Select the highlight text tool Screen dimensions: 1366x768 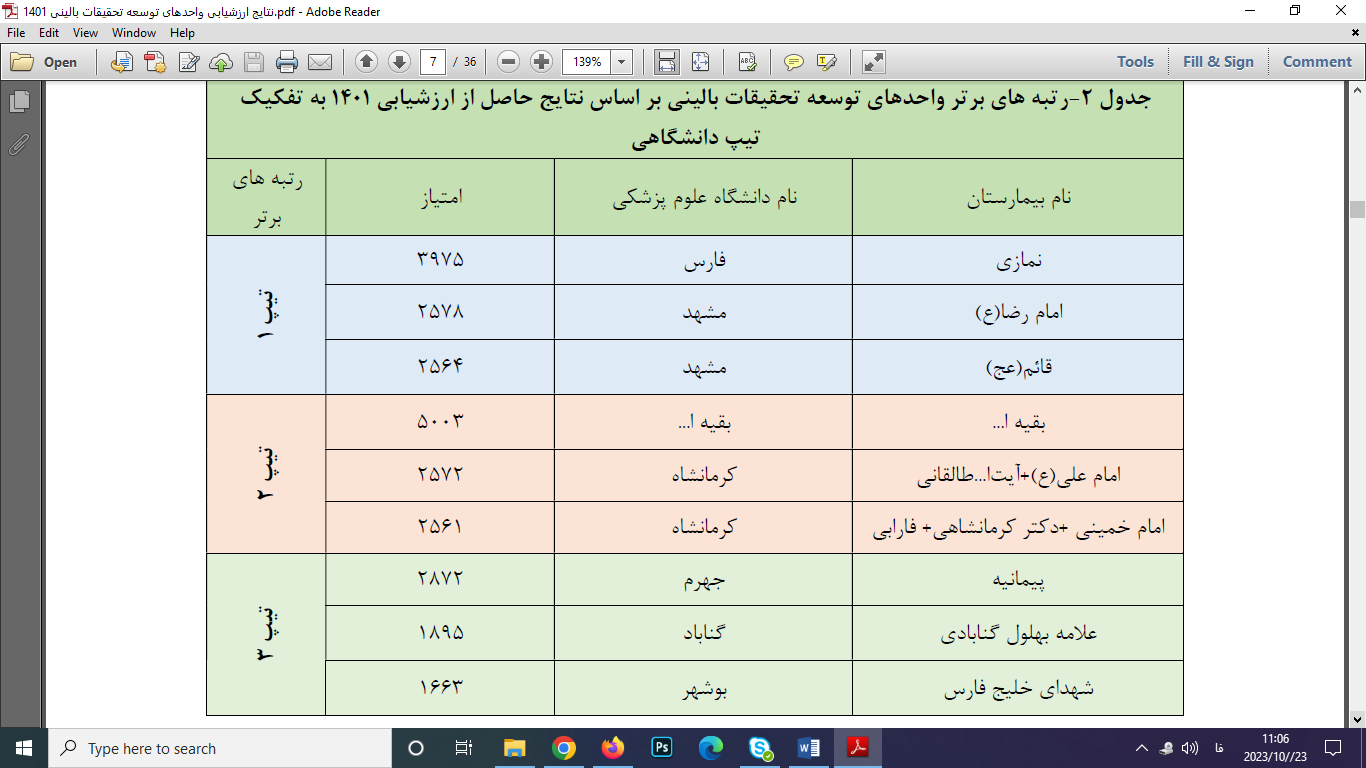826,62
